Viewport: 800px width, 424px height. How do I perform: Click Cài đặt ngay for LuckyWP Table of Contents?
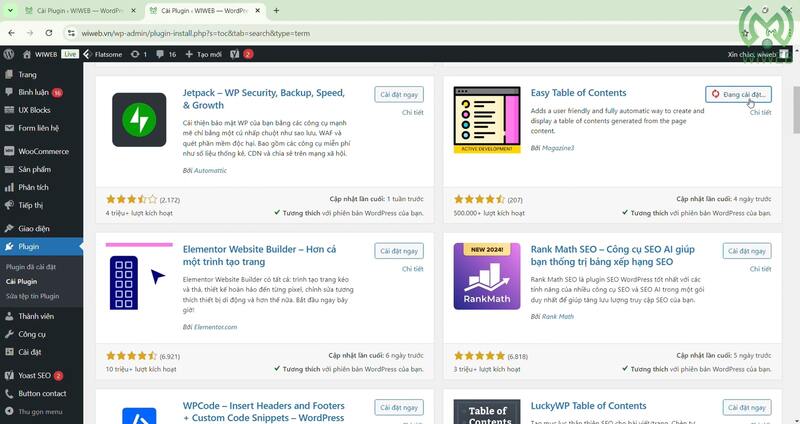pyautogui.click(x=747, y=408)
